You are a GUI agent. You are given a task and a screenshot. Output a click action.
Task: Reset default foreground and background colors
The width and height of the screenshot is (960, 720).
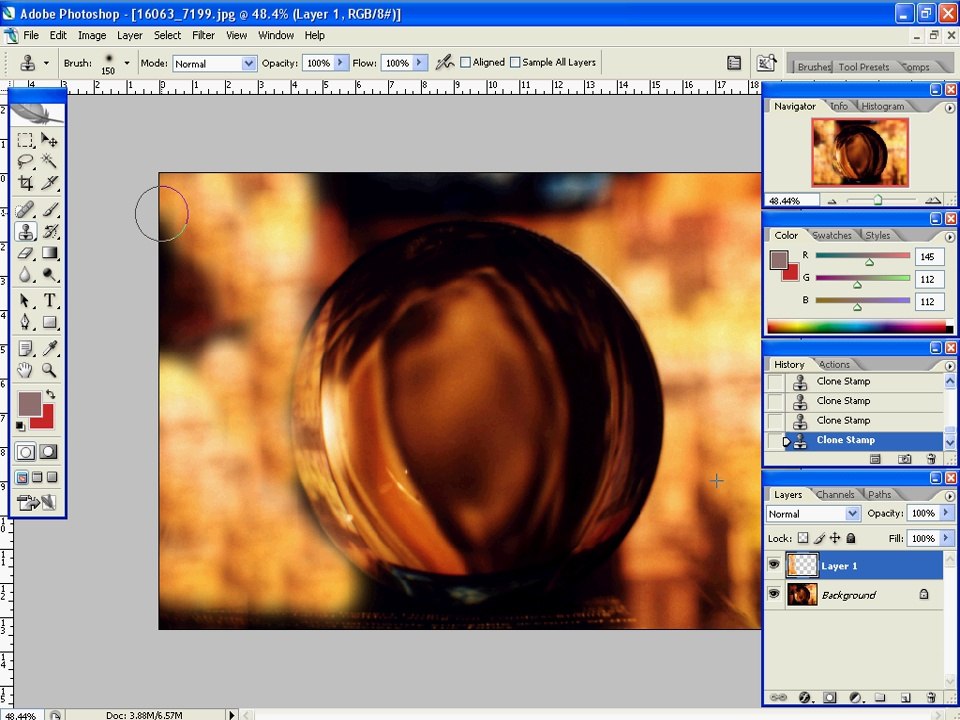(20, 426)
